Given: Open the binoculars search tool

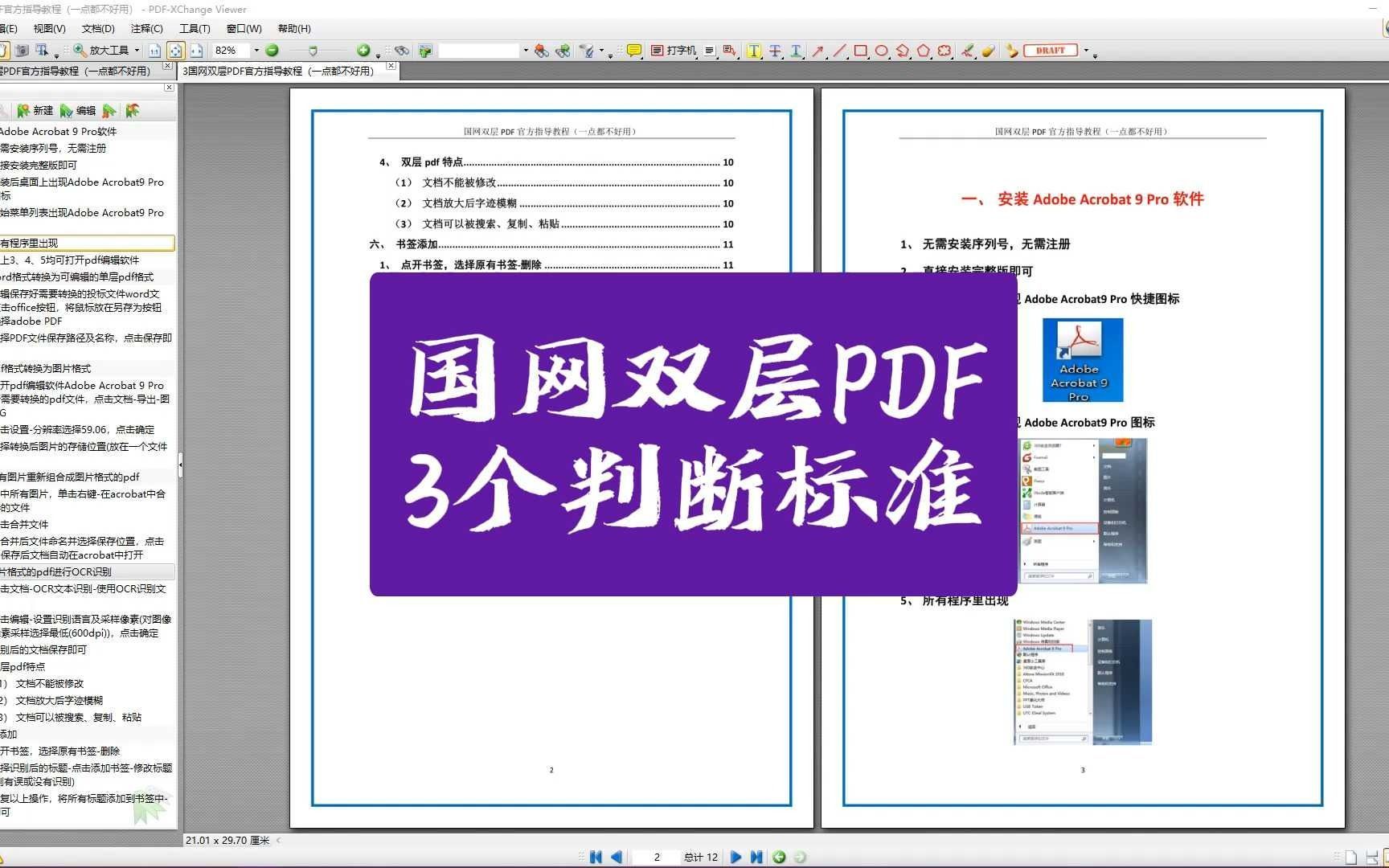Looking at the screenshot, I should coord(402,51).
